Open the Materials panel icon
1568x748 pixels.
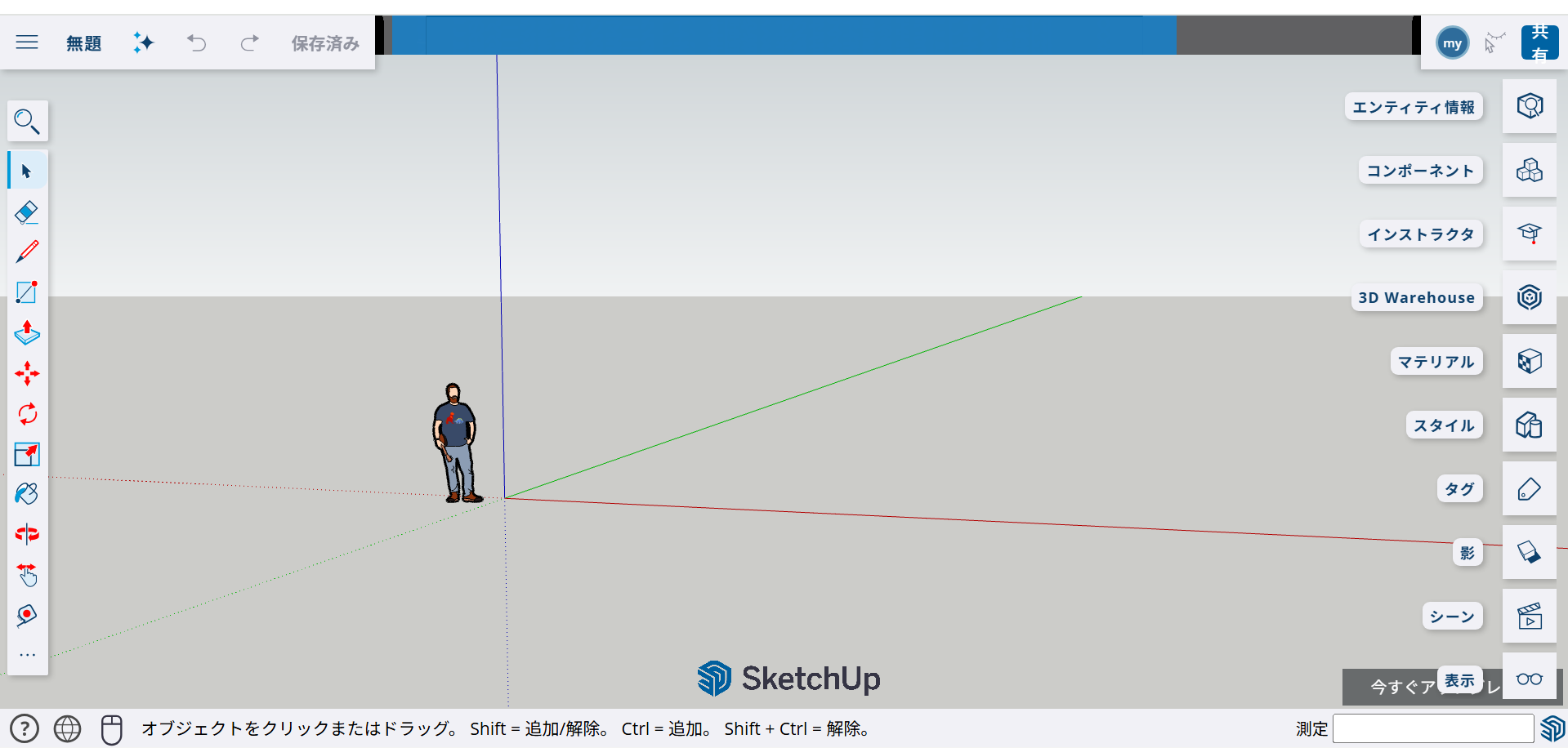coord(1529,361)
